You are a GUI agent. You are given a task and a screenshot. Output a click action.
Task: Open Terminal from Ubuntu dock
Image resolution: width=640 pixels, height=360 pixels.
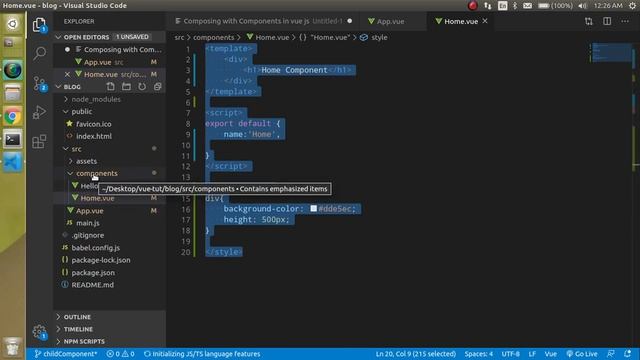(12, 140)
